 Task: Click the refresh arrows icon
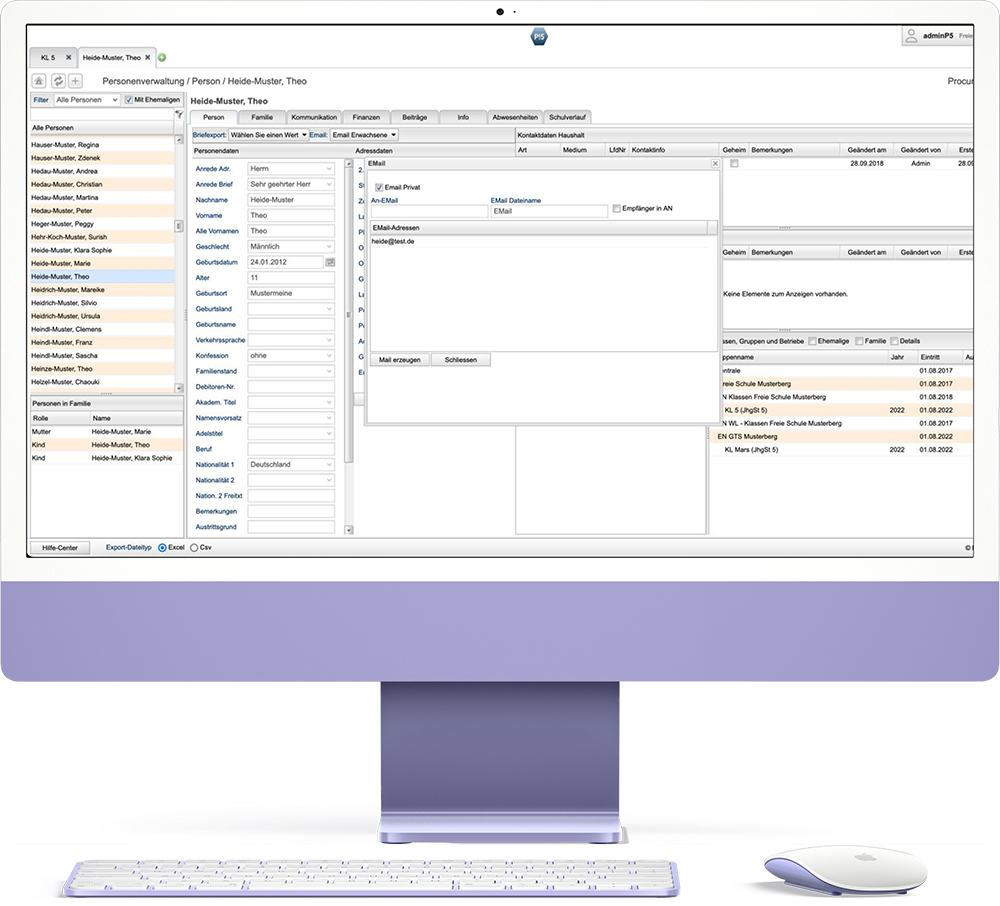[x=58, y=81]
